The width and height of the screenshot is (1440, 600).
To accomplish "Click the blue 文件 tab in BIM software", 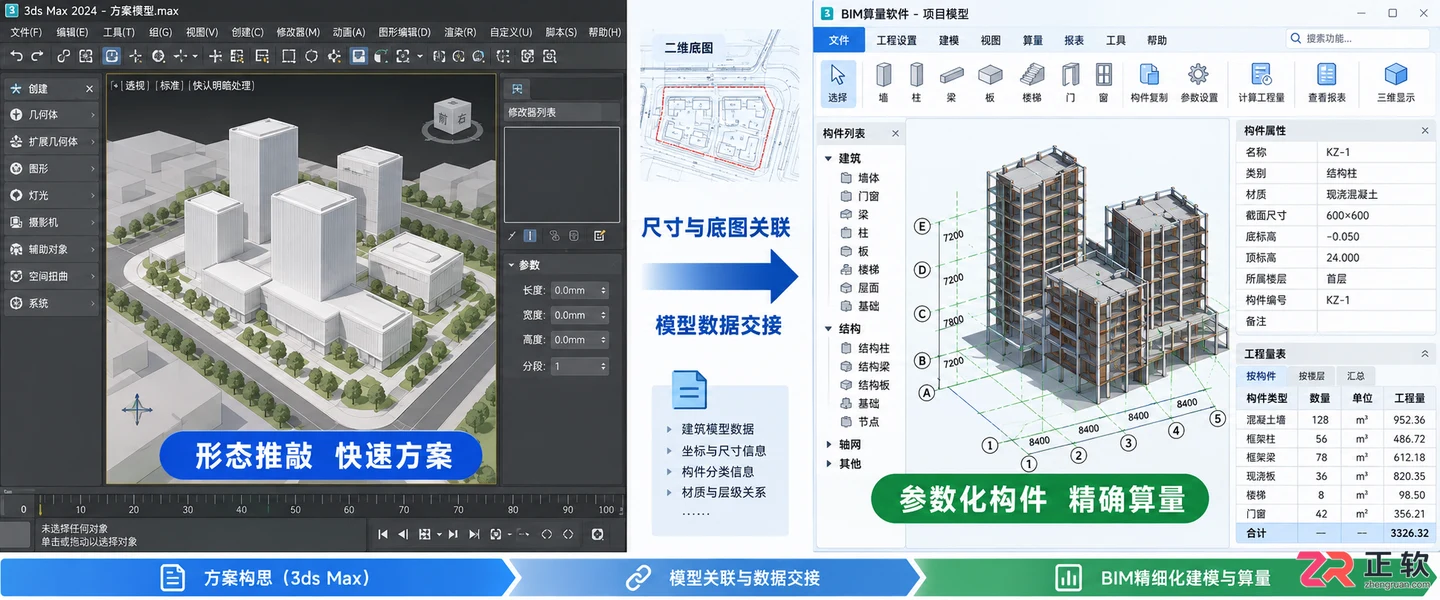I will tap(839, 40).
